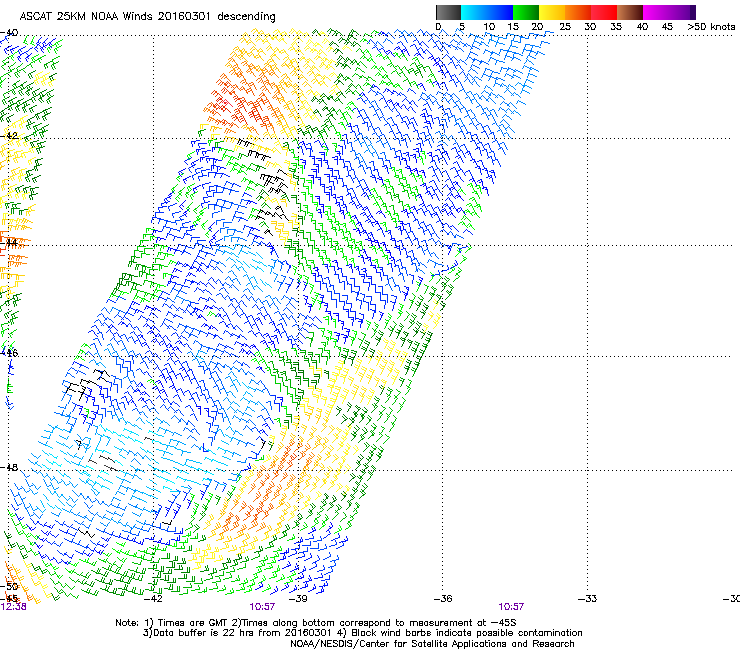Click the '35' tick label on color bar
740x650 pixels.
click(616, 27)
